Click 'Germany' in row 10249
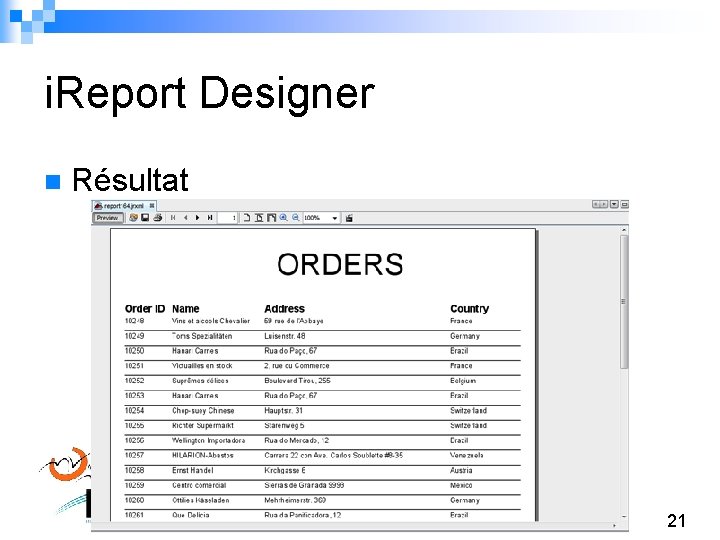720x540 pixels. 465,336
